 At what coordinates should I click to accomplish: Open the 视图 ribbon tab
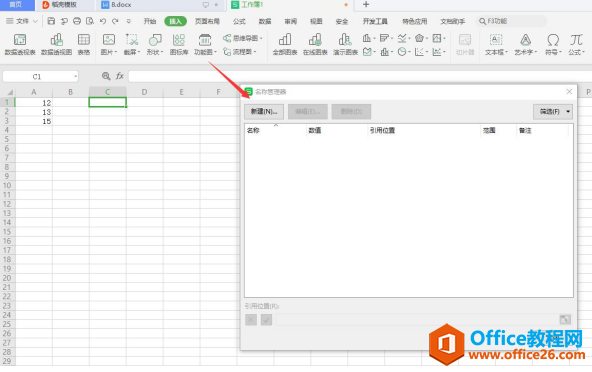(x=316, y=21)
